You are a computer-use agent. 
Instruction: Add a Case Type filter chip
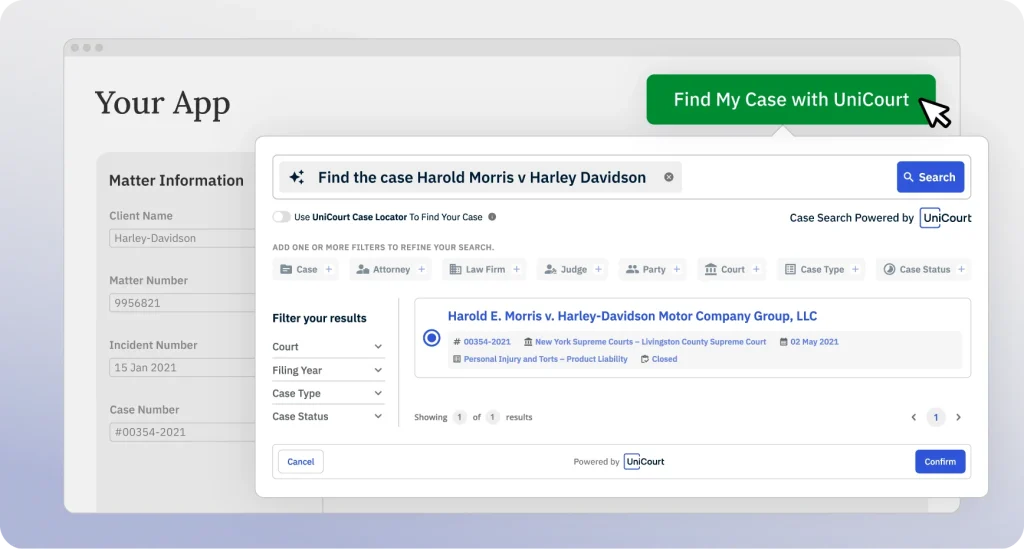point(821,269)
